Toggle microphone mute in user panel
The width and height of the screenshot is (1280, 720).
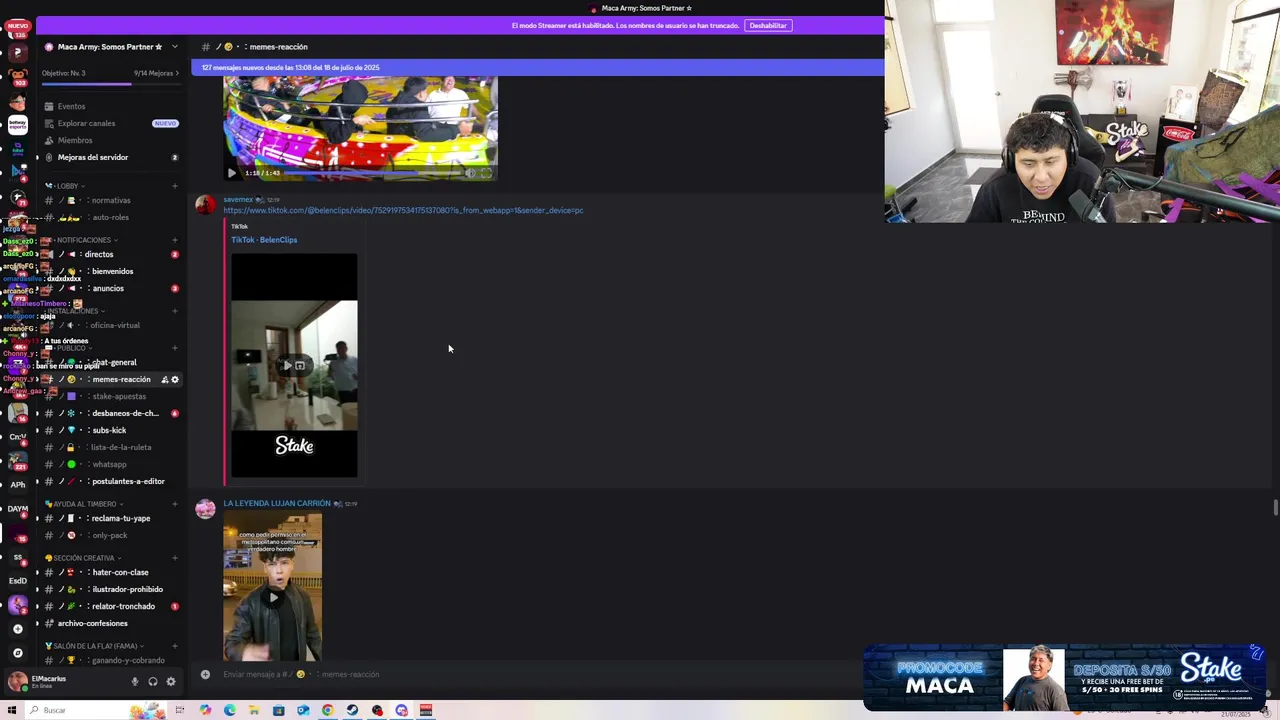pyautogui.click(x=134, y=682)
